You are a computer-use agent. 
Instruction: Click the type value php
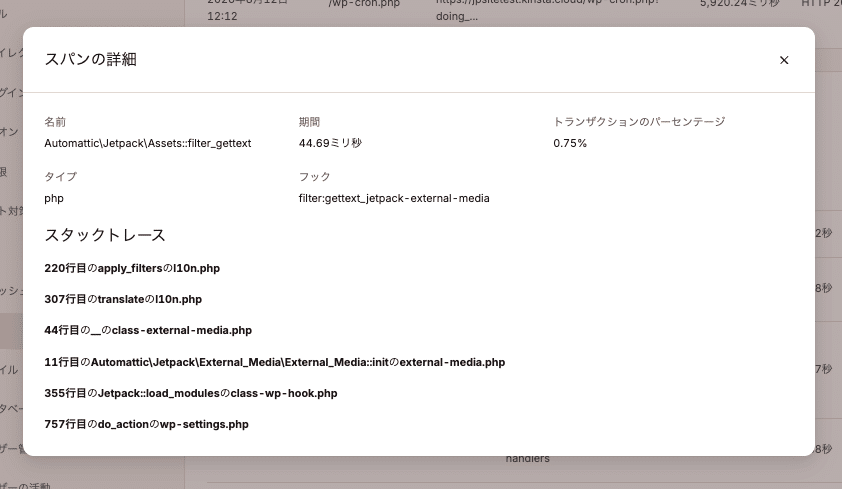point(54,199)
